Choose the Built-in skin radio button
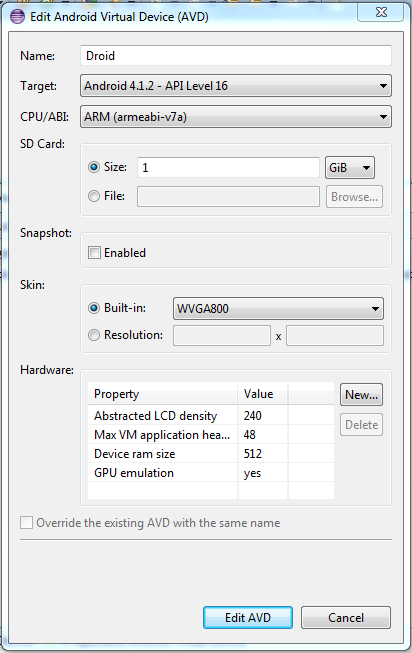The width and height of the screenshot is (412, 653). tap(94, 308)
